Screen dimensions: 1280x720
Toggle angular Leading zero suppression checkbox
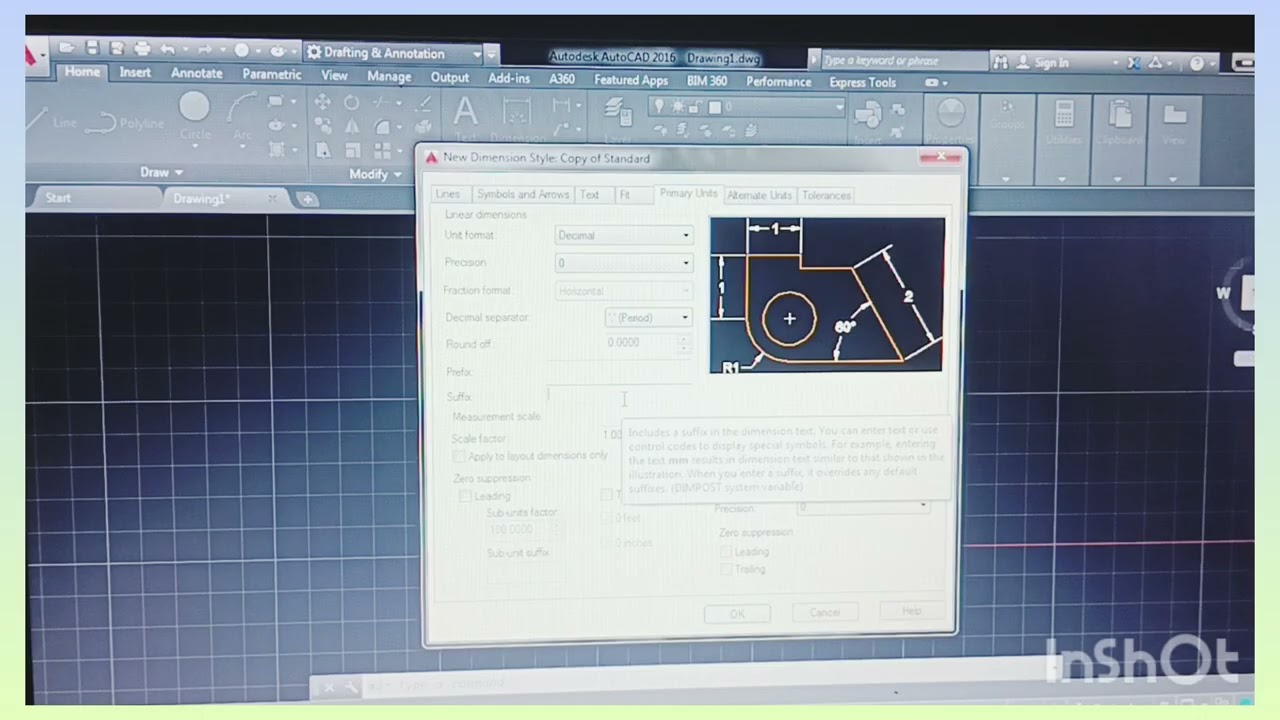point(726,551)
